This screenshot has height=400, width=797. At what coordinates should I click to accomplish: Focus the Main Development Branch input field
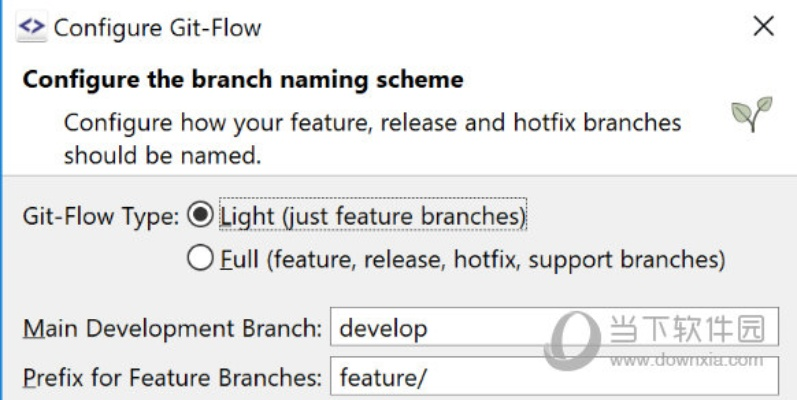pos(554,327)
